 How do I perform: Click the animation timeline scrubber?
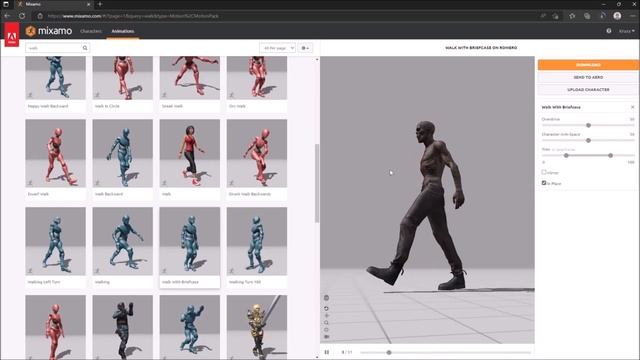click(389, 352)
